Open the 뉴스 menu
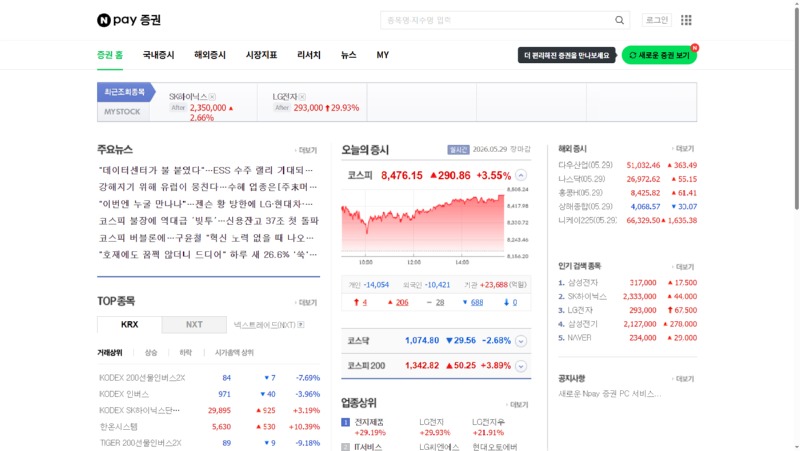The width and height of the screenshot is (800, 451). [x=348, y=55]
